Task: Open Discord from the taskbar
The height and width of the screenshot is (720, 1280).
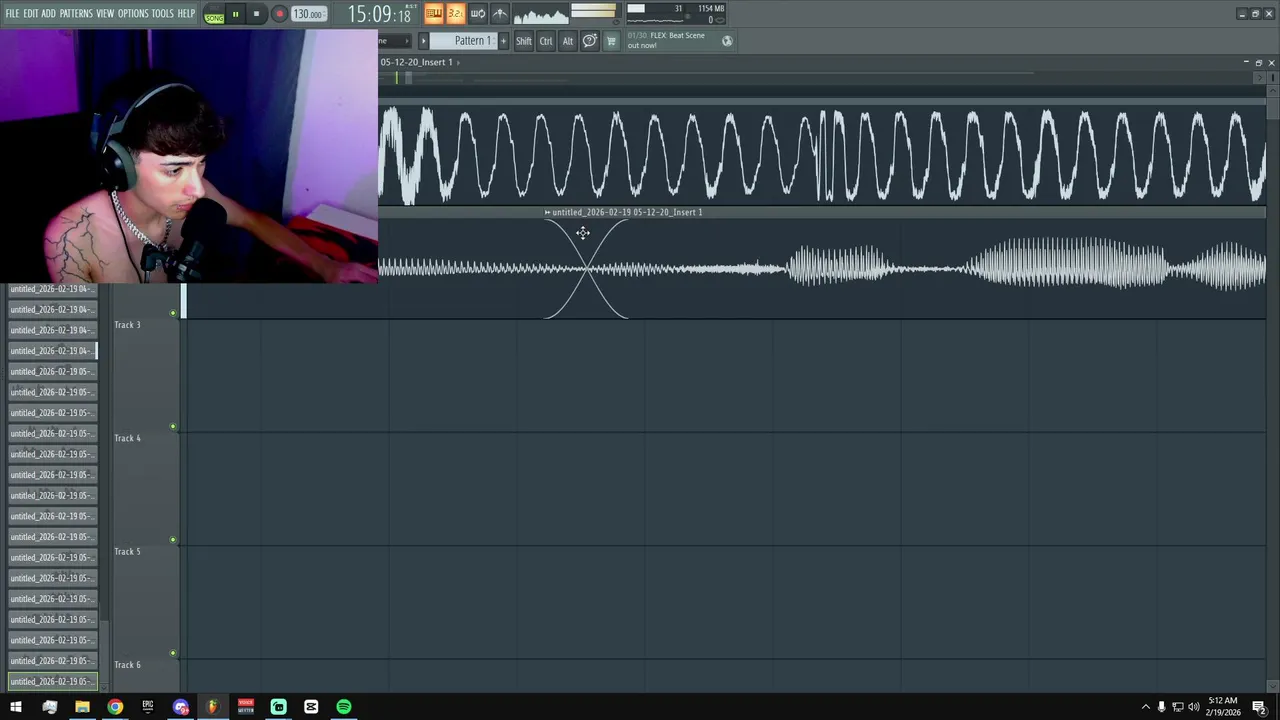Action: click(181, 707)
